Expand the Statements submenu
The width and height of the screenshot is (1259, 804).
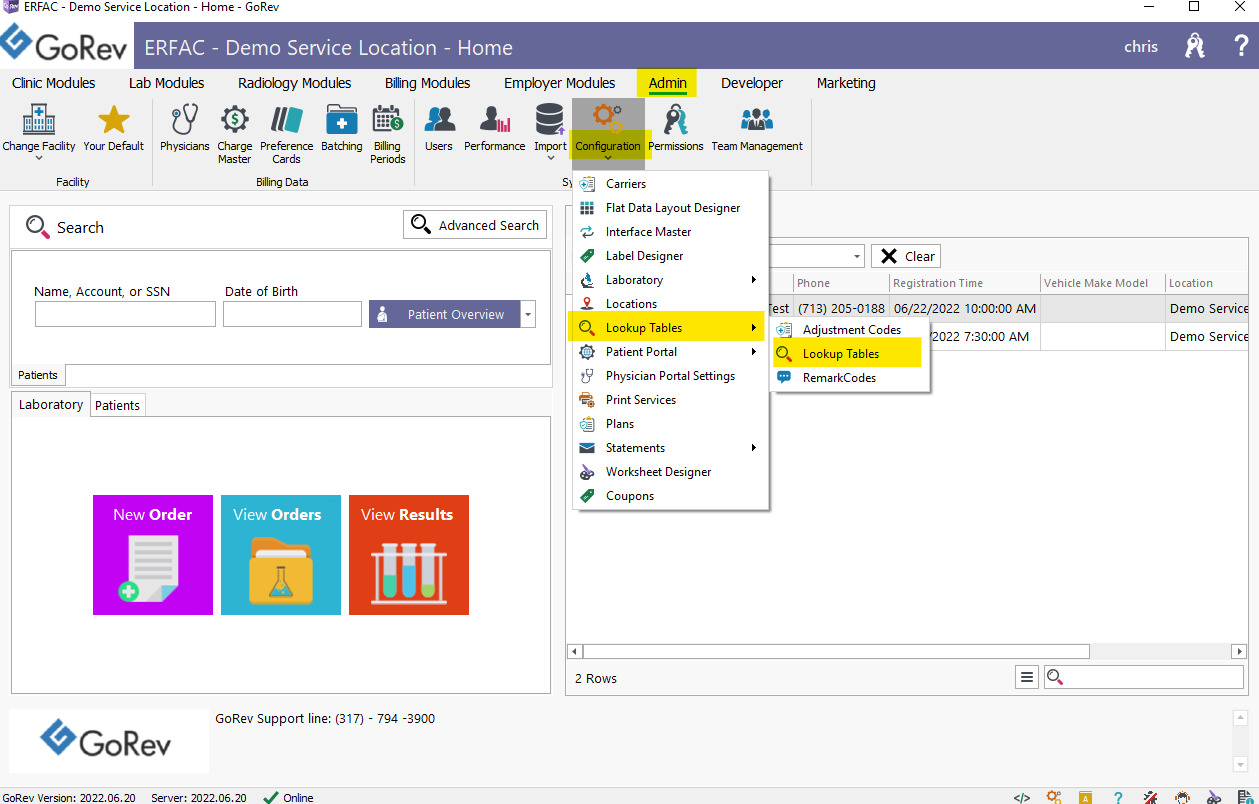coord(634,447)
